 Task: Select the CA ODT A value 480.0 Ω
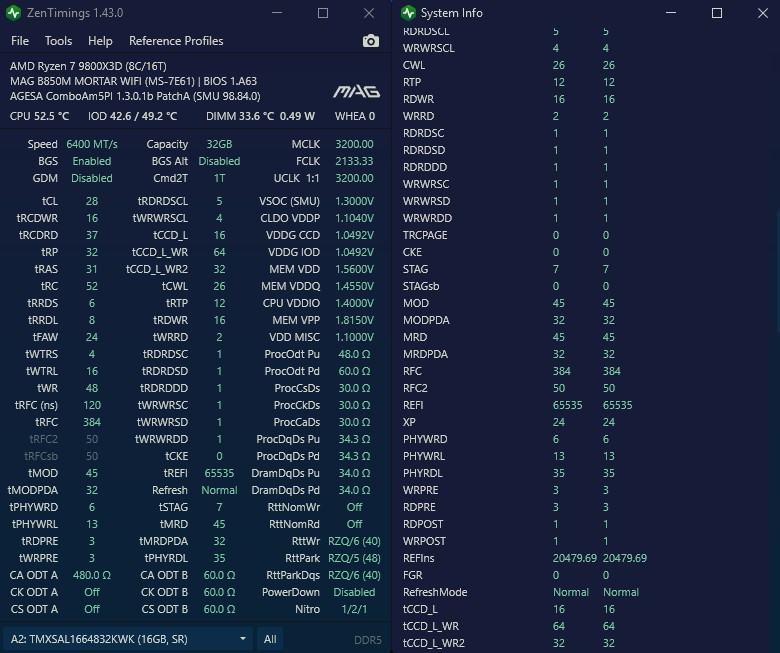pyautogui.click(x=92, y=575)
